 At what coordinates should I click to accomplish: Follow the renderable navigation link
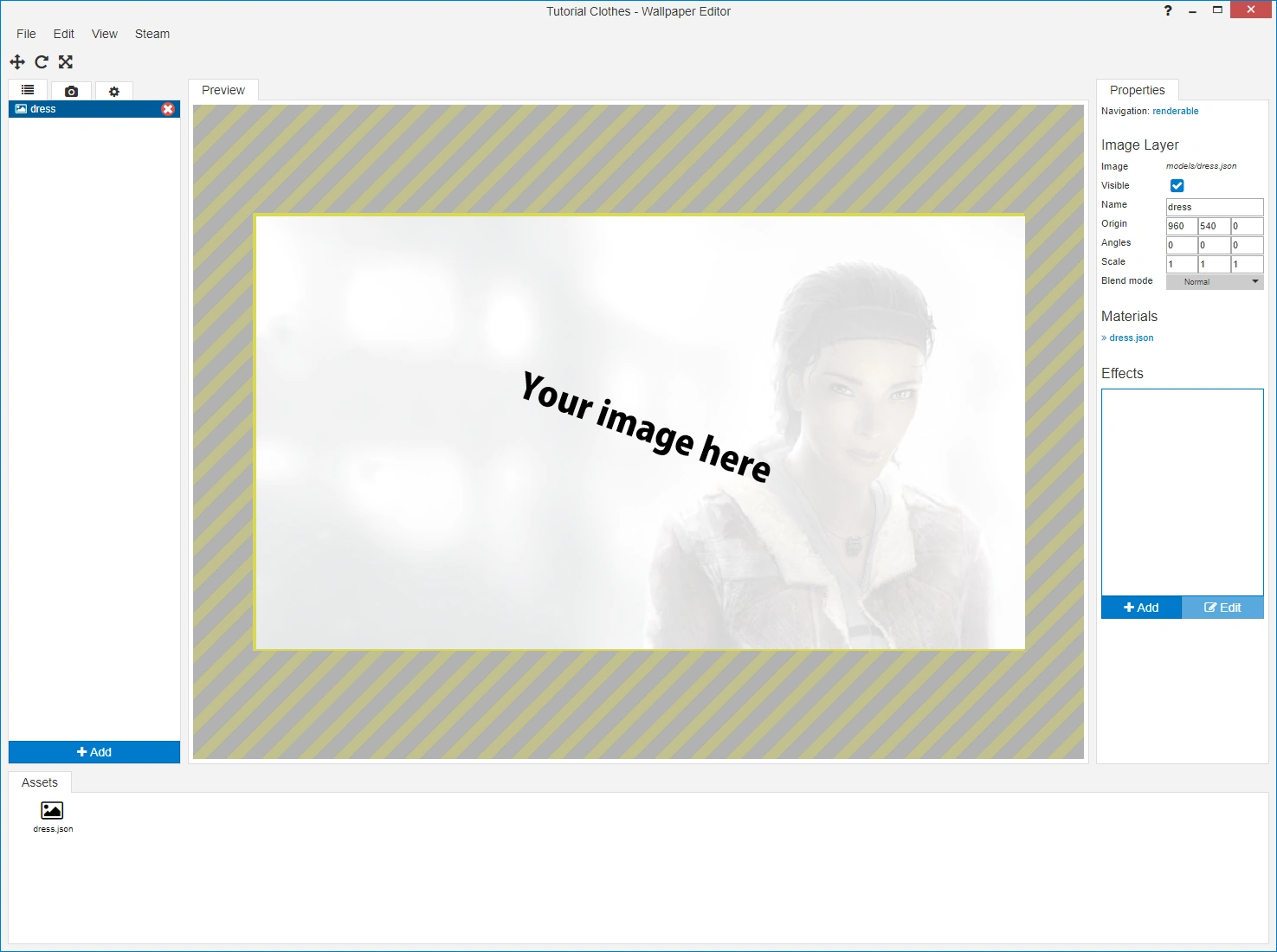[1176, 111]
